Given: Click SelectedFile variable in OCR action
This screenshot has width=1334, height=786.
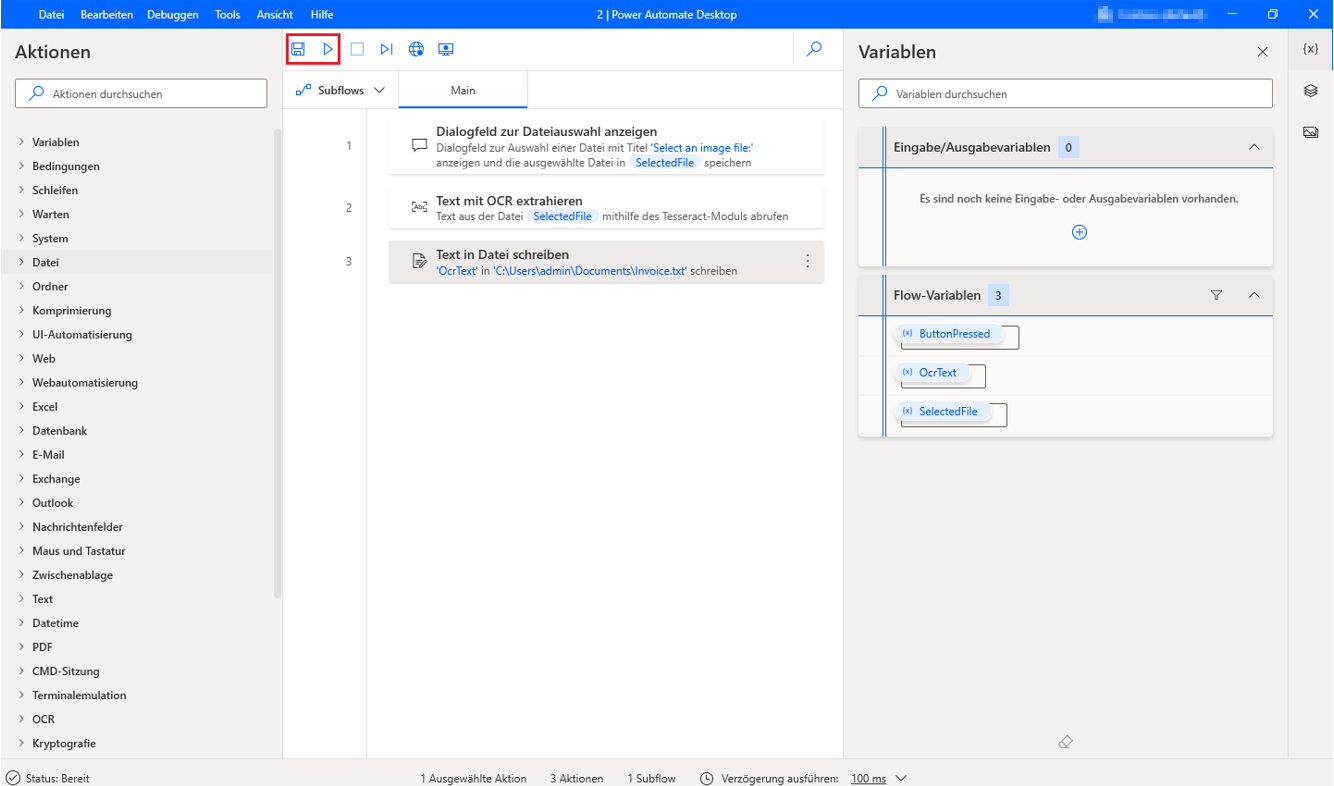Looking at the screenshot, I should (563, 216).
